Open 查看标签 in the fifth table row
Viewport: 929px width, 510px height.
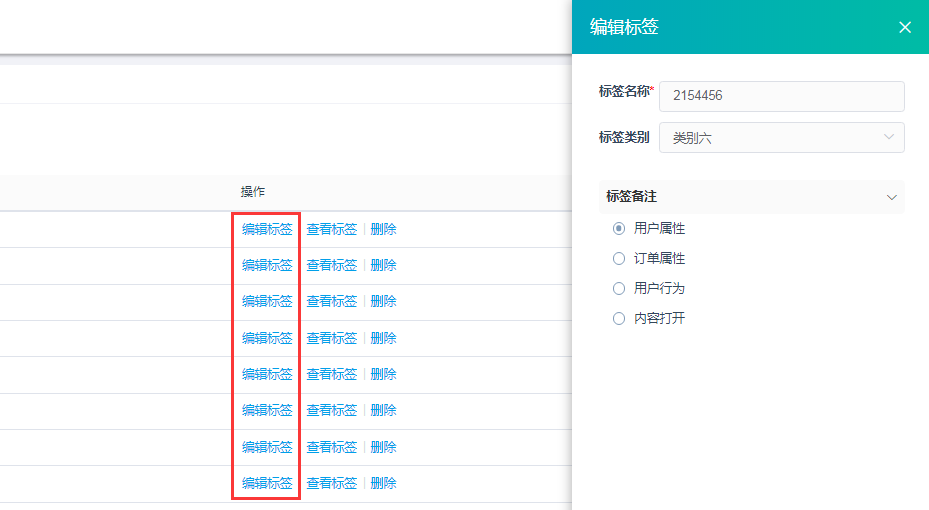tap(331, 374)
